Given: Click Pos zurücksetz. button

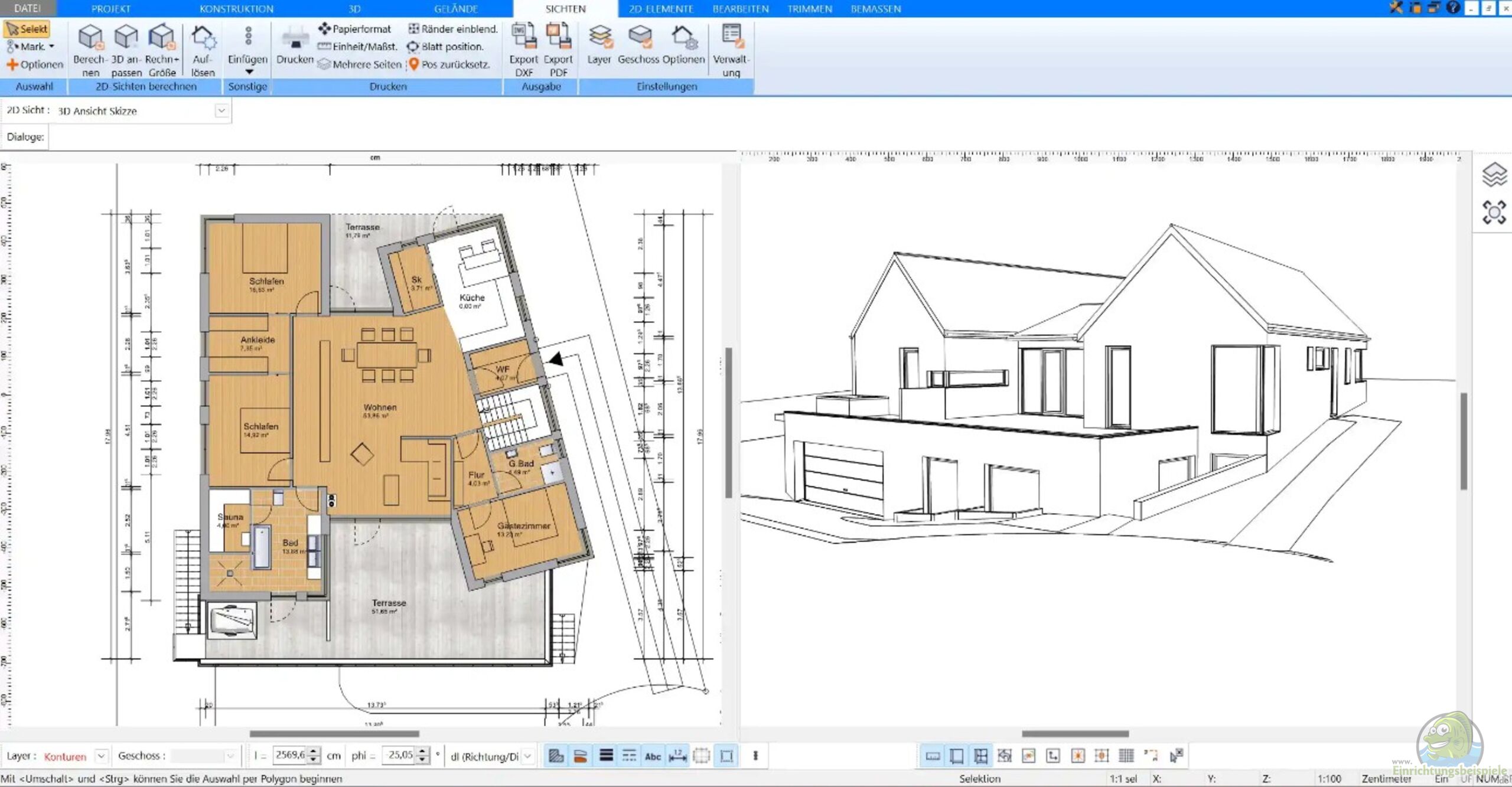Looking at the screenshot, I should (x=449, y=64).
